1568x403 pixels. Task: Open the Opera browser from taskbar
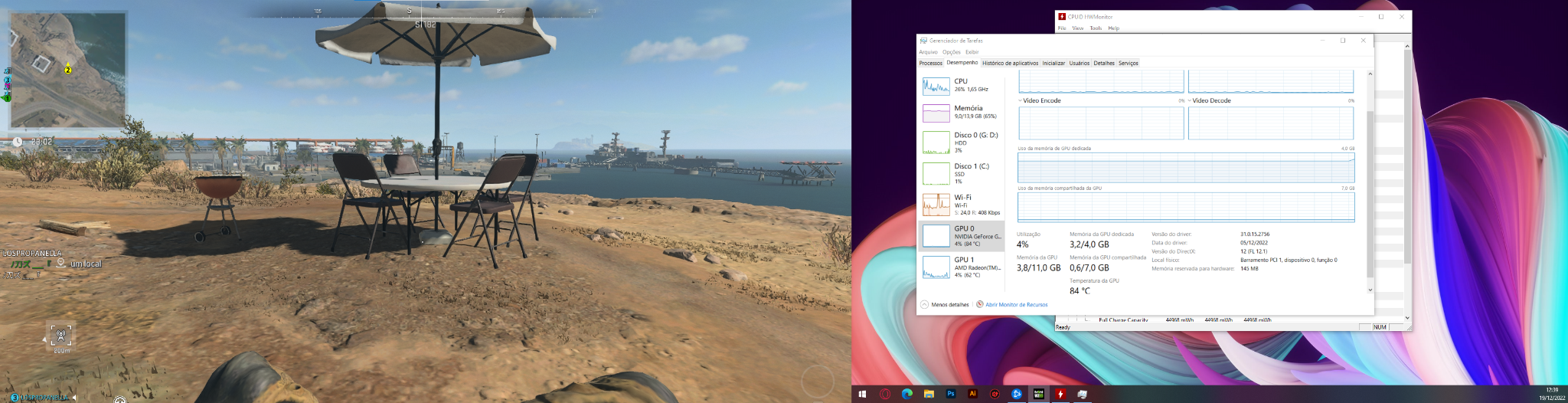coord(885,394)
